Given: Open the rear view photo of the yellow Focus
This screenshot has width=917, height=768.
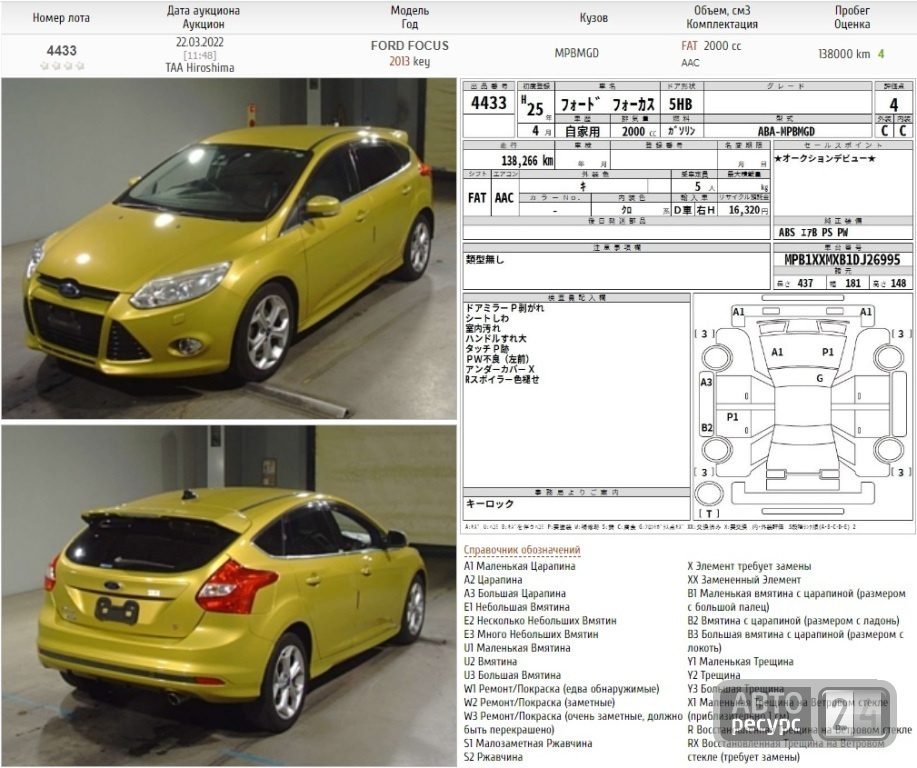Looking at the screenshot, I should tap(229, 595).
